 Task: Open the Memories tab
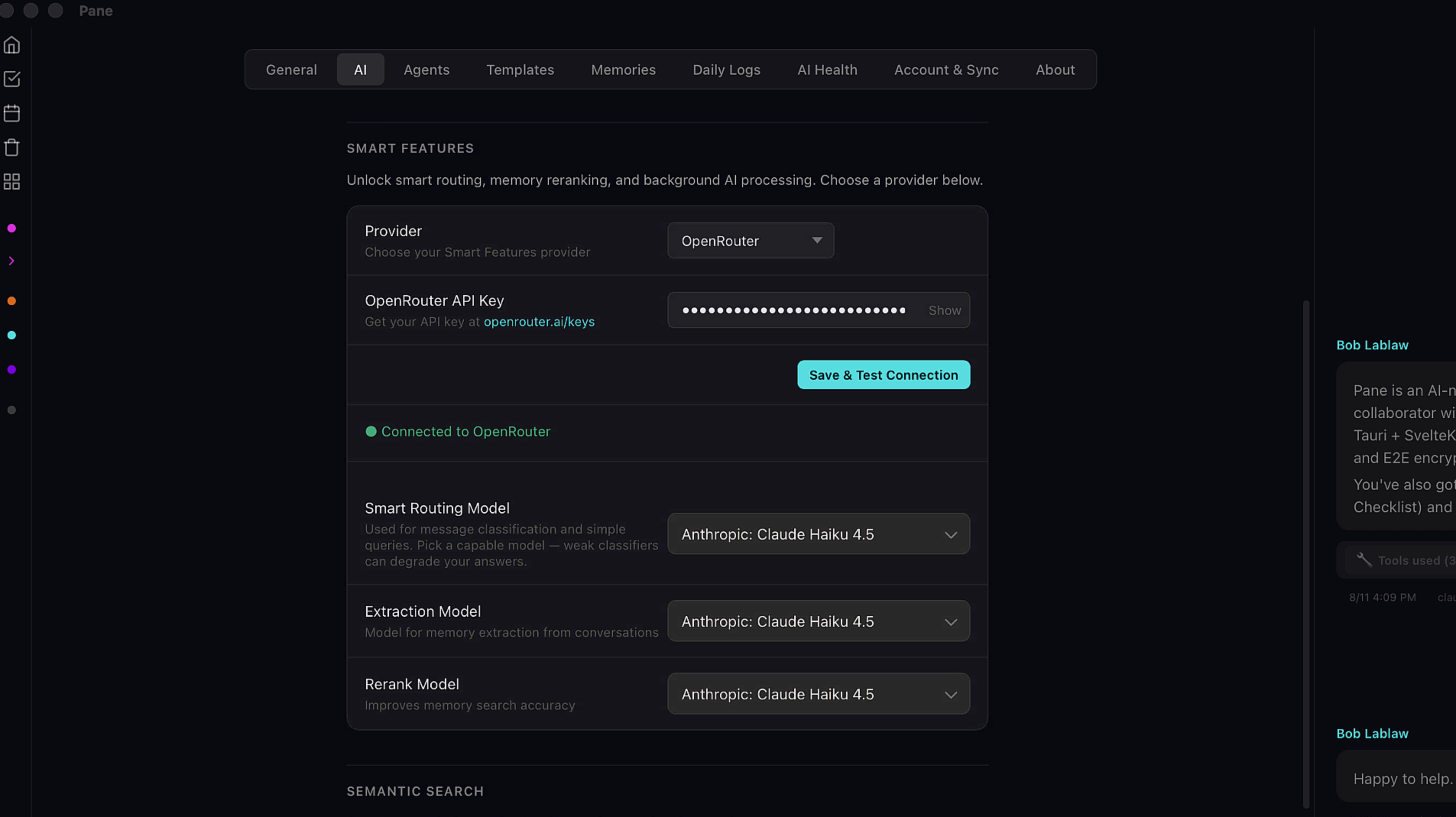(x=623, y=70)
